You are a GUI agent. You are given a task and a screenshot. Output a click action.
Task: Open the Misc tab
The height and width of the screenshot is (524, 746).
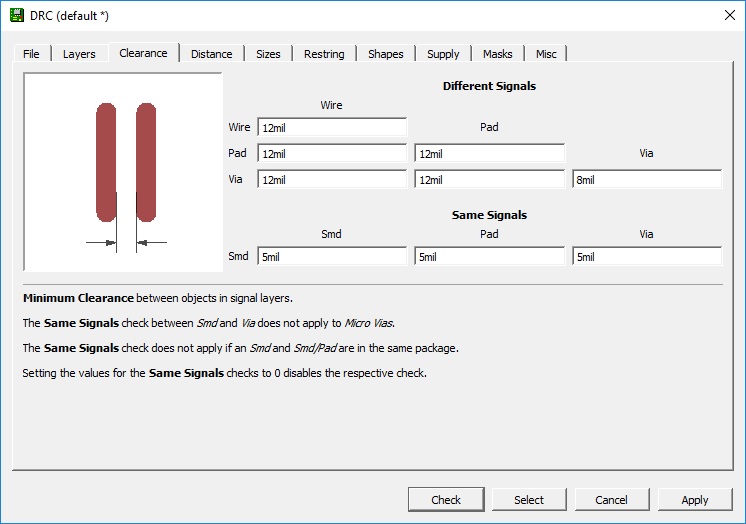click(x=546, y=54)
